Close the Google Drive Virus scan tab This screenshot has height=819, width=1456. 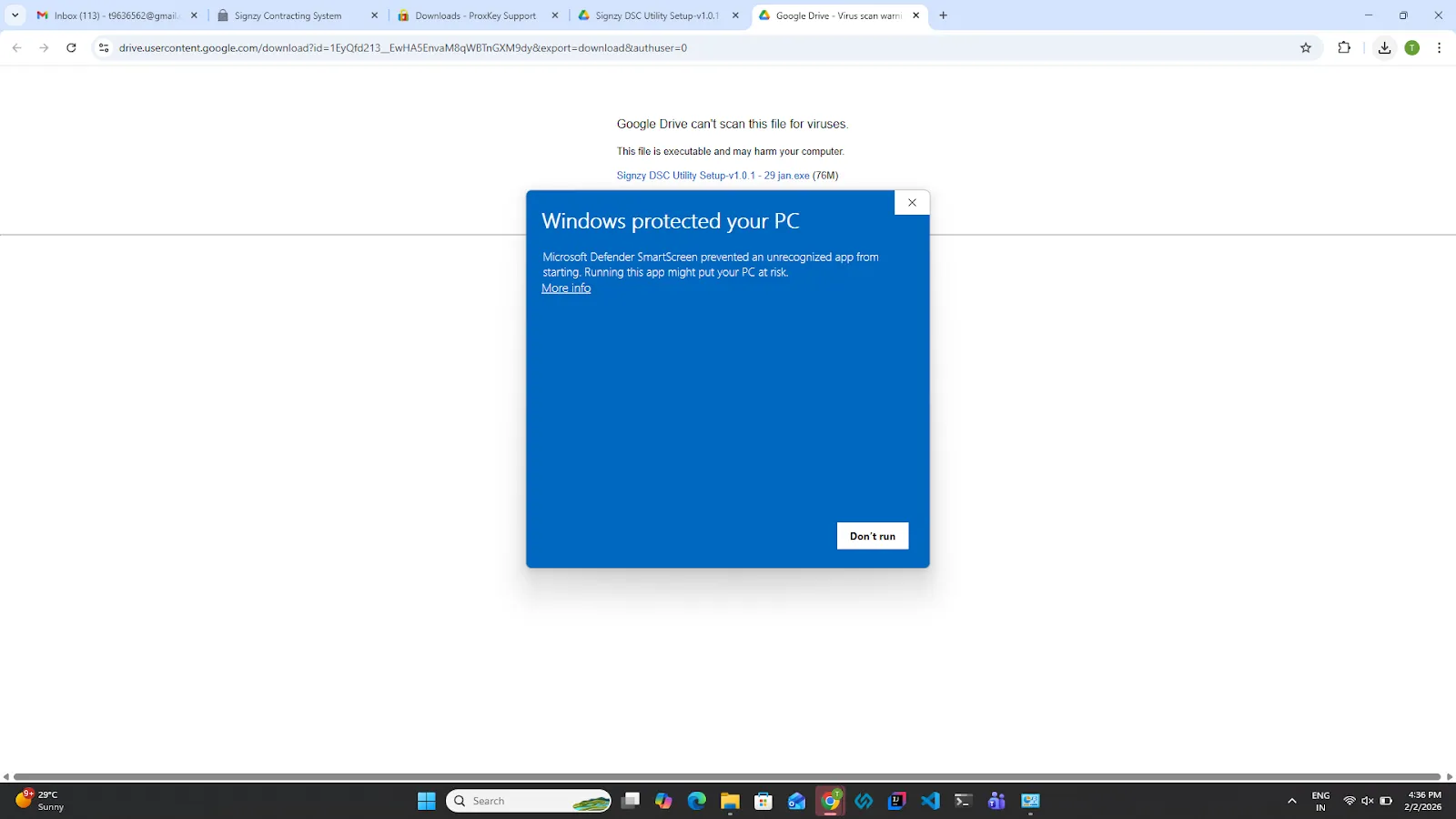tap(915, 15)
